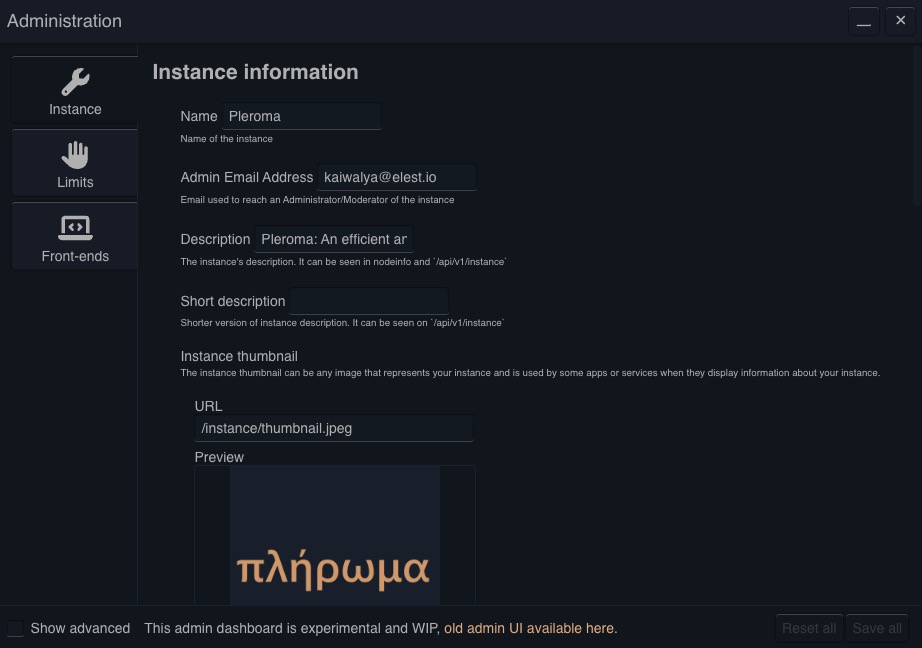Click the Front-ends laptop code icon
Image resolution: width=922 pixels, height=648 pixels.
74,228
